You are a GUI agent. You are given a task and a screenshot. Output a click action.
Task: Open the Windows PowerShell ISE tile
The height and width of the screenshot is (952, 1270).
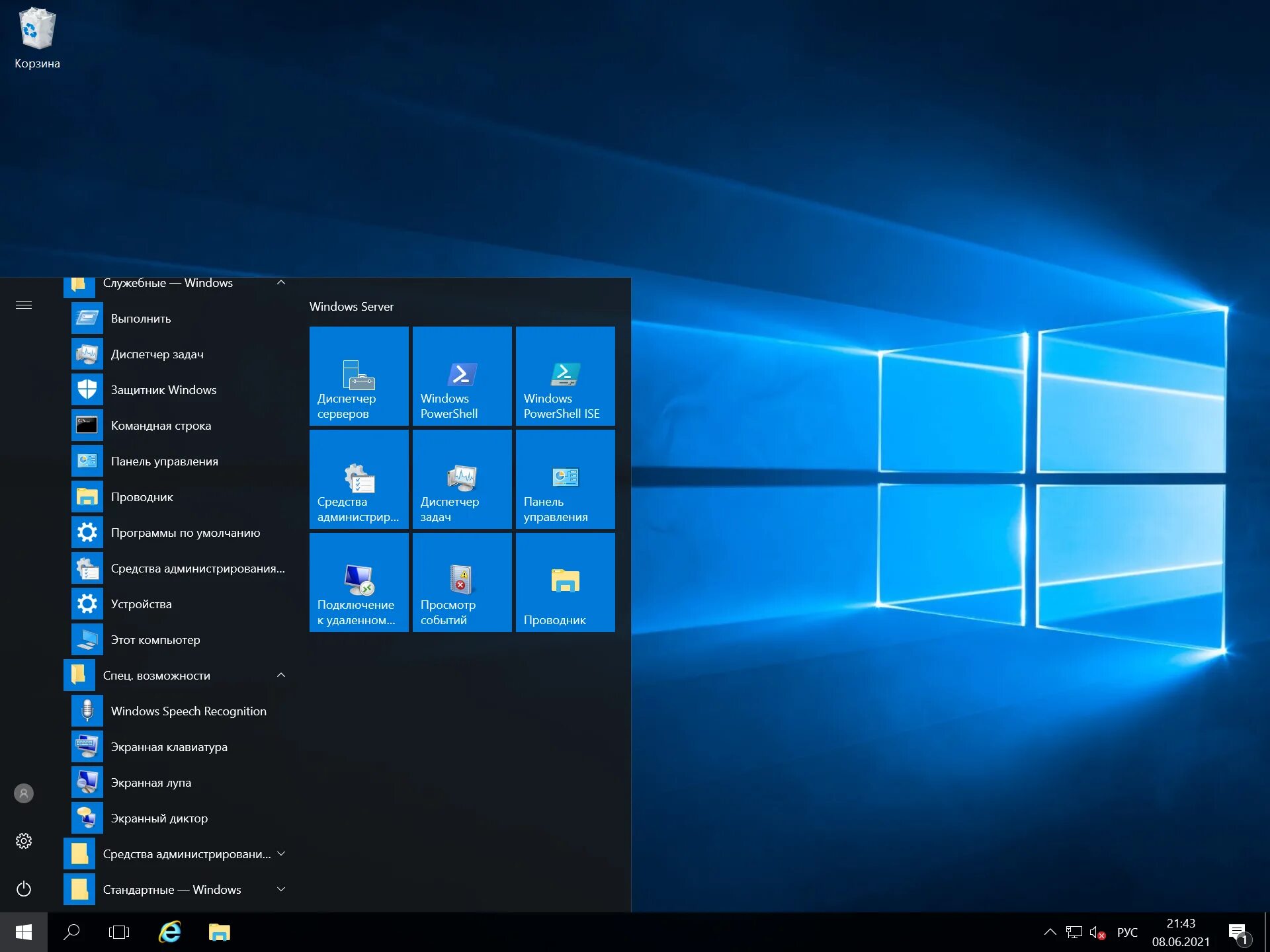[565, 376]
